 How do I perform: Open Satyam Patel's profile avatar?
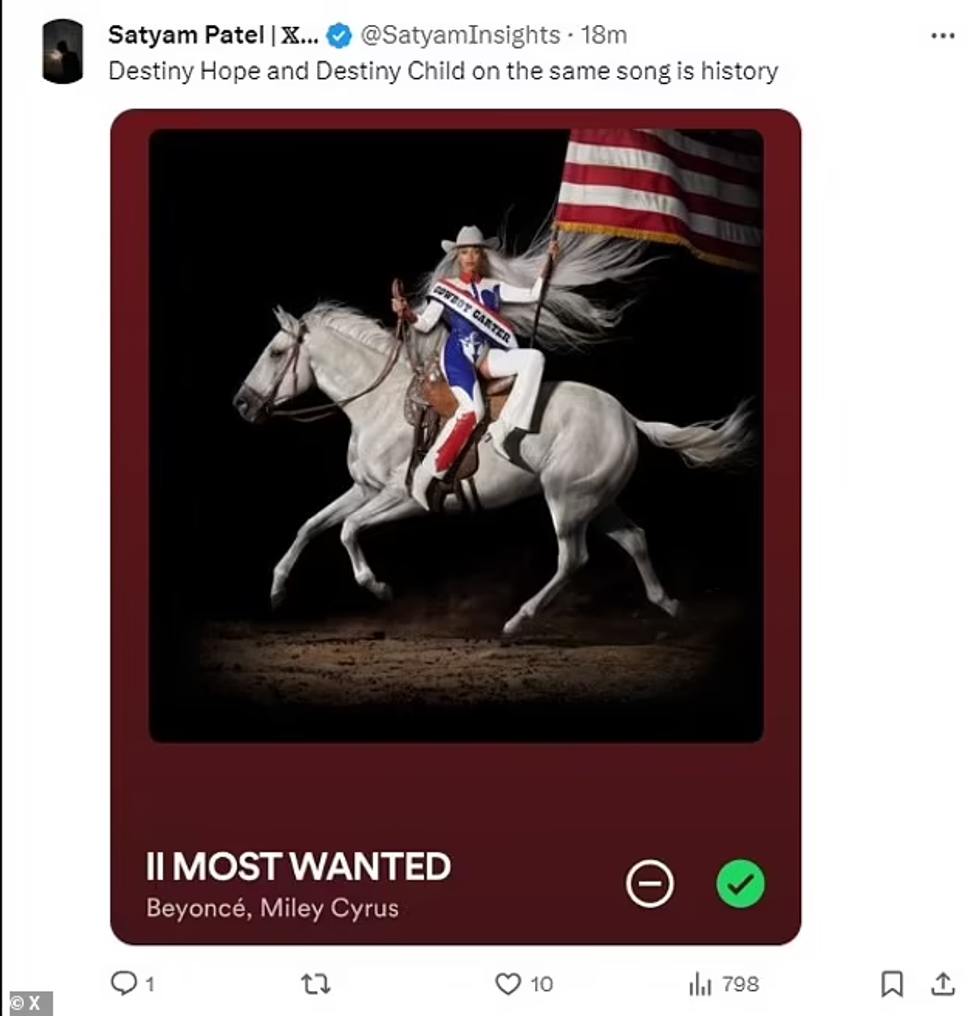click(x=62, y=51)
